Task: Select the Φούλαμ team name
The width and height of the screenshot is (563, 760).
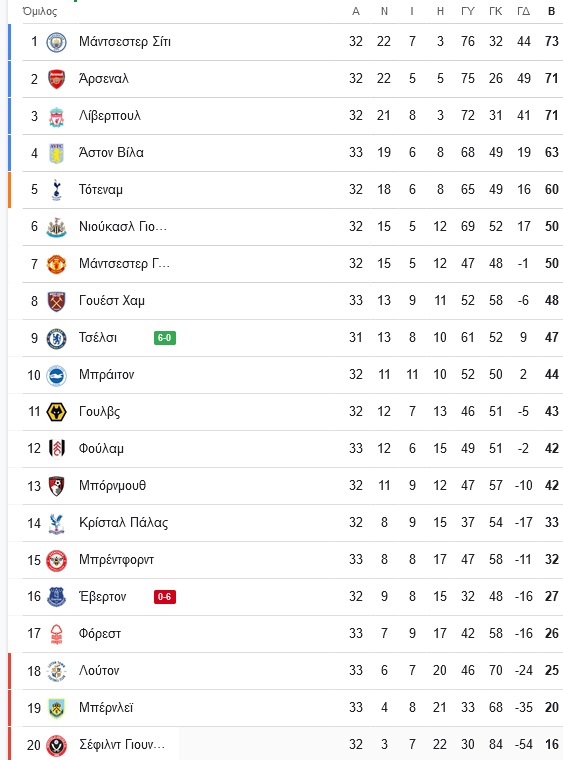Action: (x=101, y=449)
